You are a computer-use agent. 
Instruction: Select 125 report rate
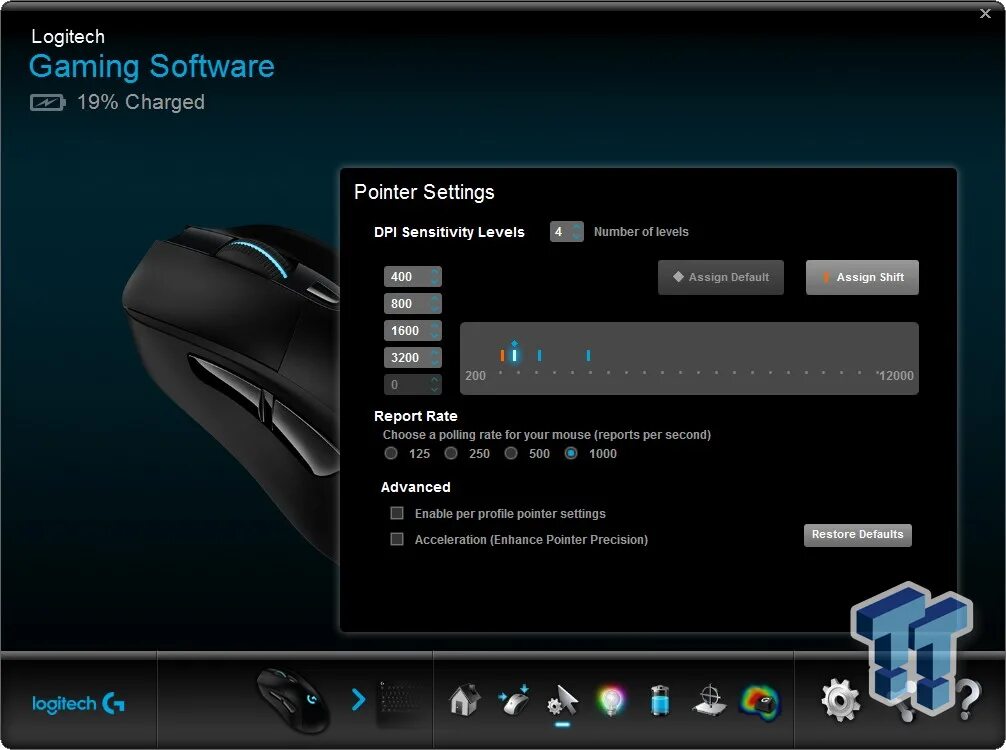click(x=391, y=454)
